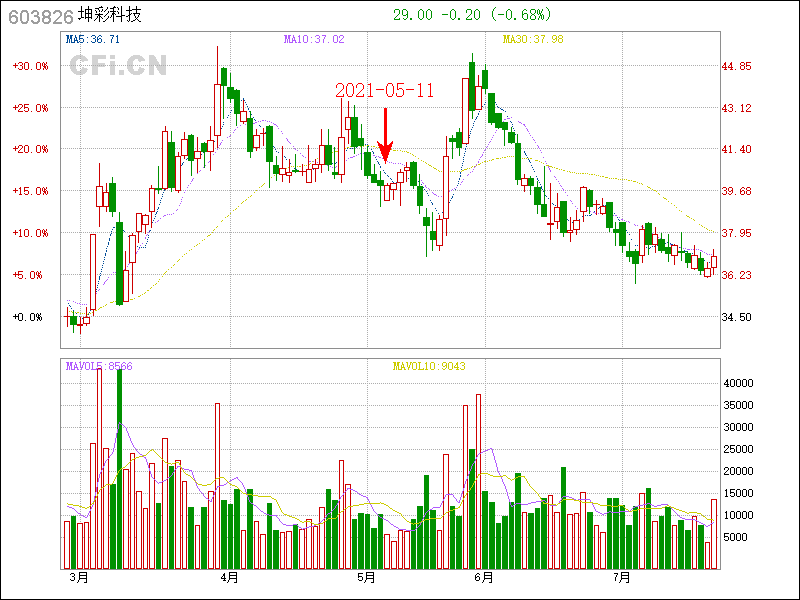
Task: Click the +30.0% axis label
Action: (x=31, y=66)
